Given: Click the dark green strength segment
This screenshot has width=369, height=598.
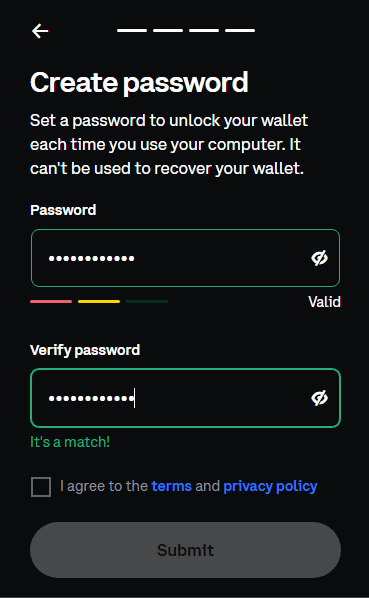Looking at the screenshot, I should (x=147, y=301).
